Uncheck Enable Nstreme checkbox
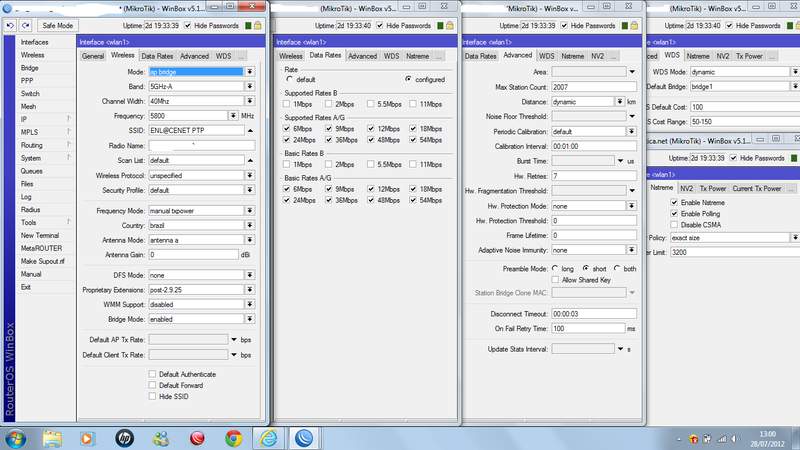Screen dimensions: 800x450 (x=674, y=203)
